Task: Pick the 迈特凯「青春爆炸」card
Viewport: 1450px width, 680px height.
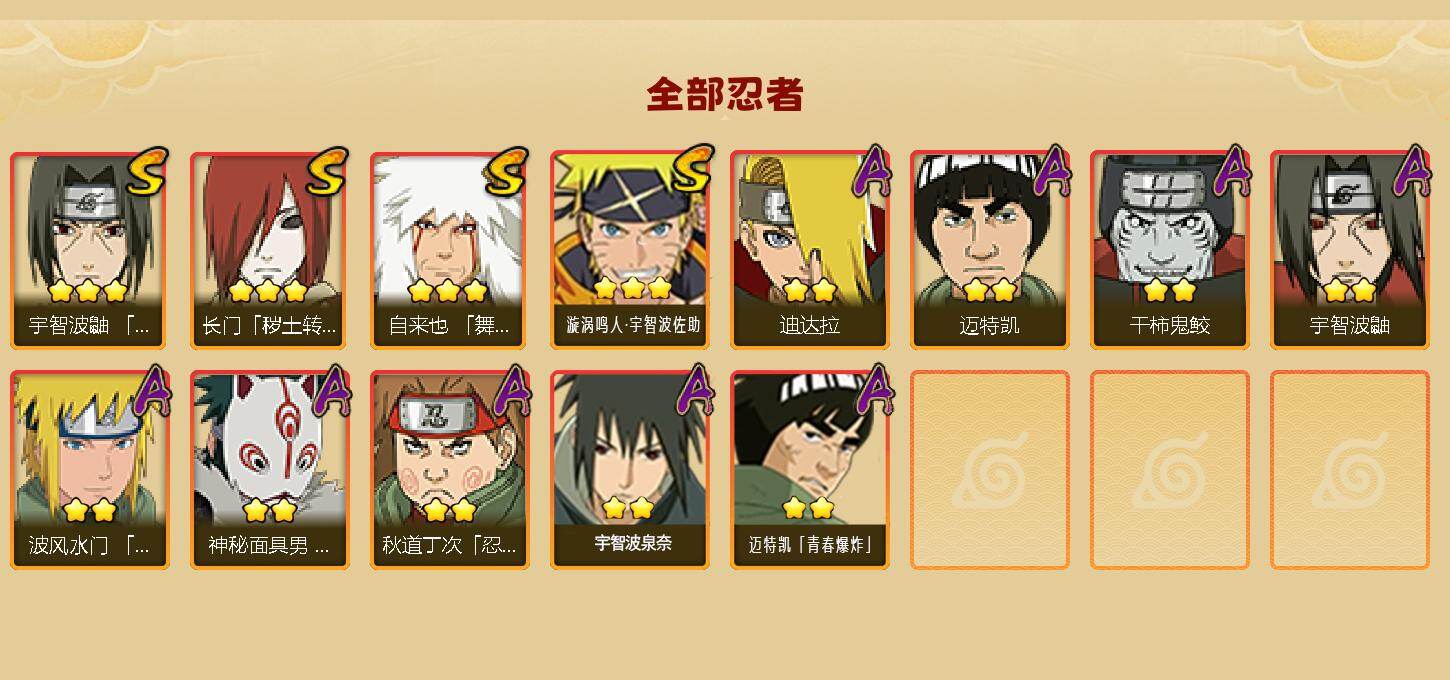Action: [810, 470]
